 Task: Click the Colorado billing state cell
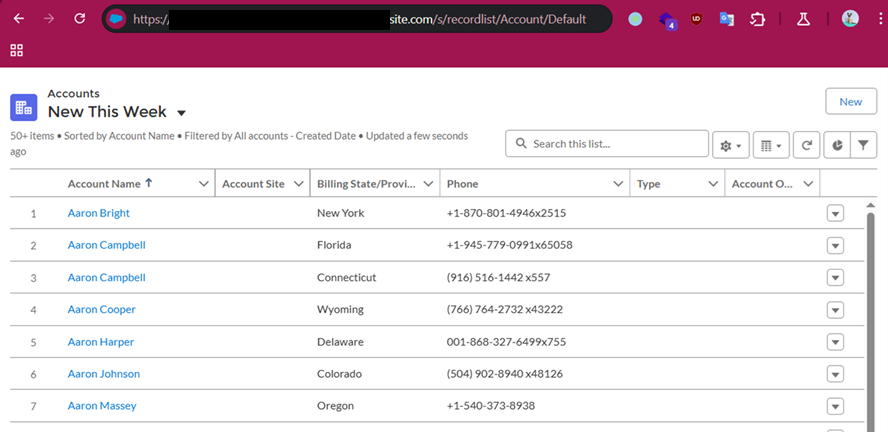[339, 374]
